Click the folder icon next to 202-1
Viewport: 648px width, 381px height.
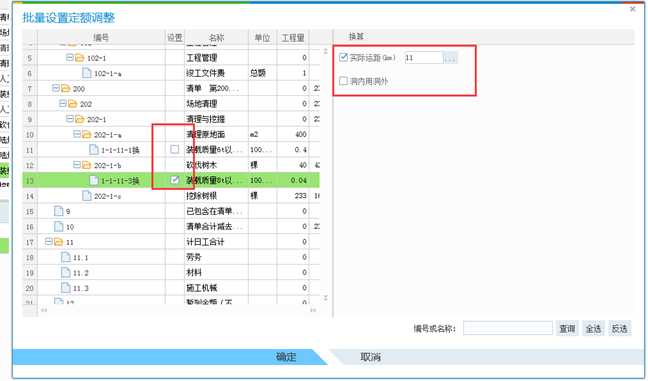(80, 119)
